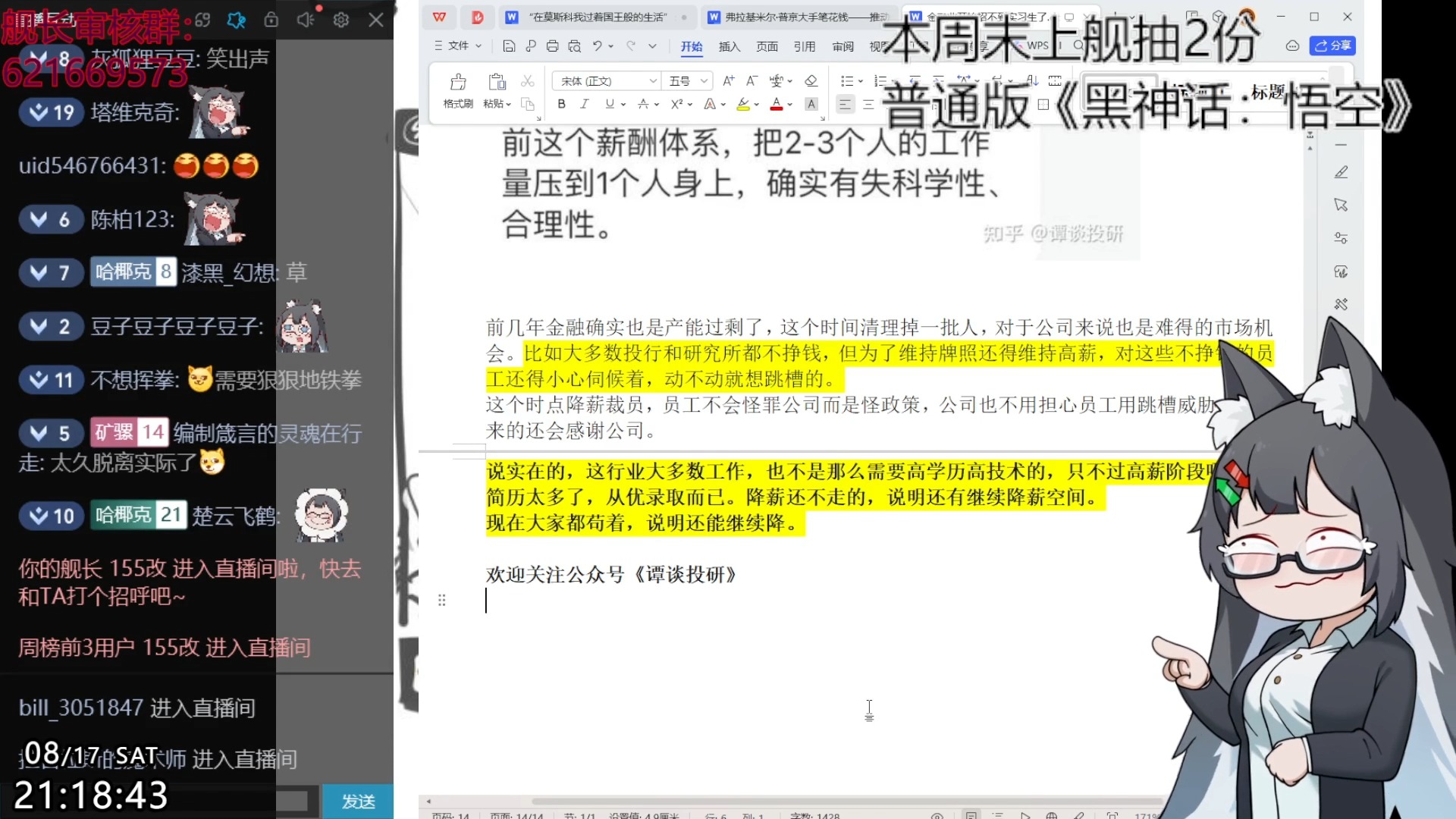1456x819 pixels.
Task: Click the text effect A color icon
Action: point(709,104)
